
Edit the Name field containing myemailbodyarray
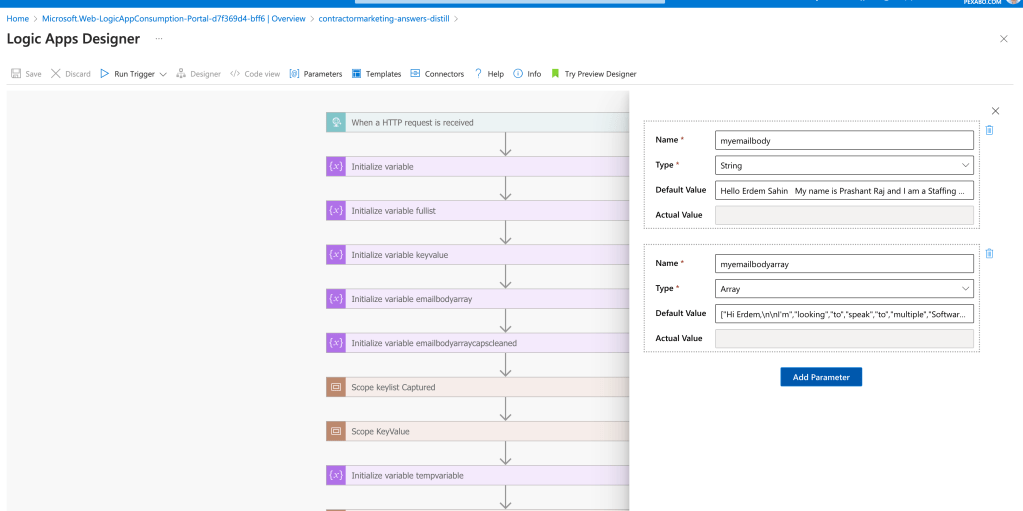(844, 264)
